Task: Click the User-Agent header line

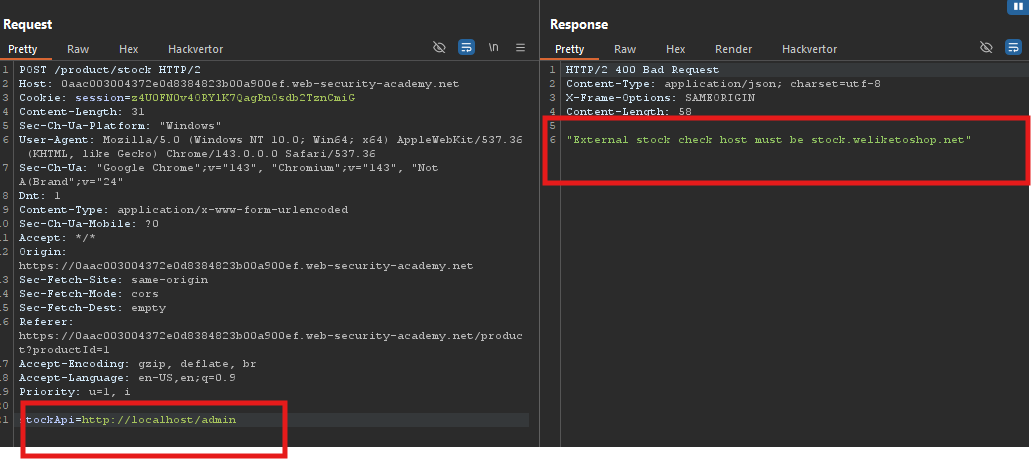Action: pyautogui.click(x=271, y=147)
